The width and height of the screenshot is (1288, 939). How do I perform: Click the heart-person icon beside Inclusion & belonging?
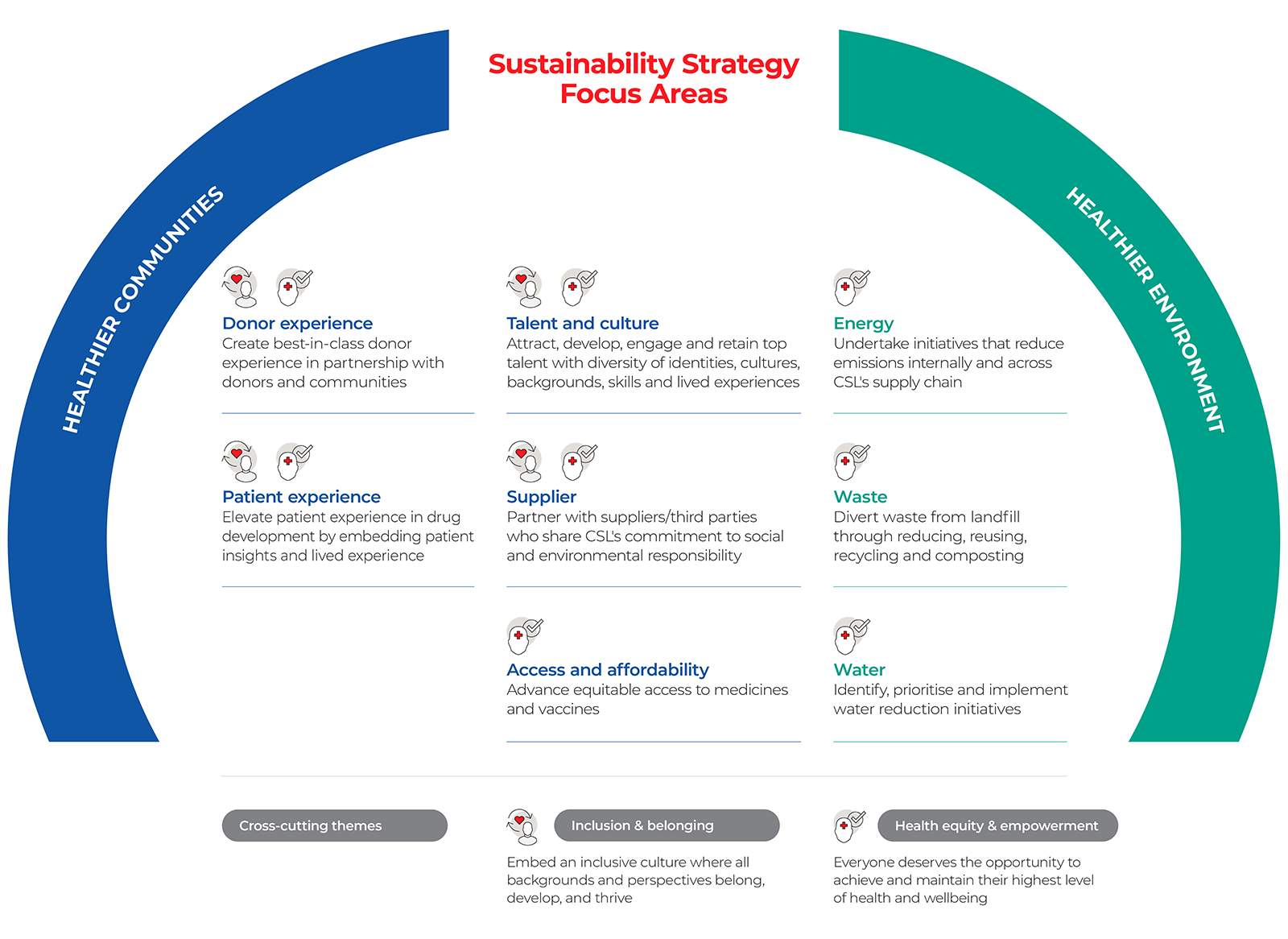tap(523, 826)
